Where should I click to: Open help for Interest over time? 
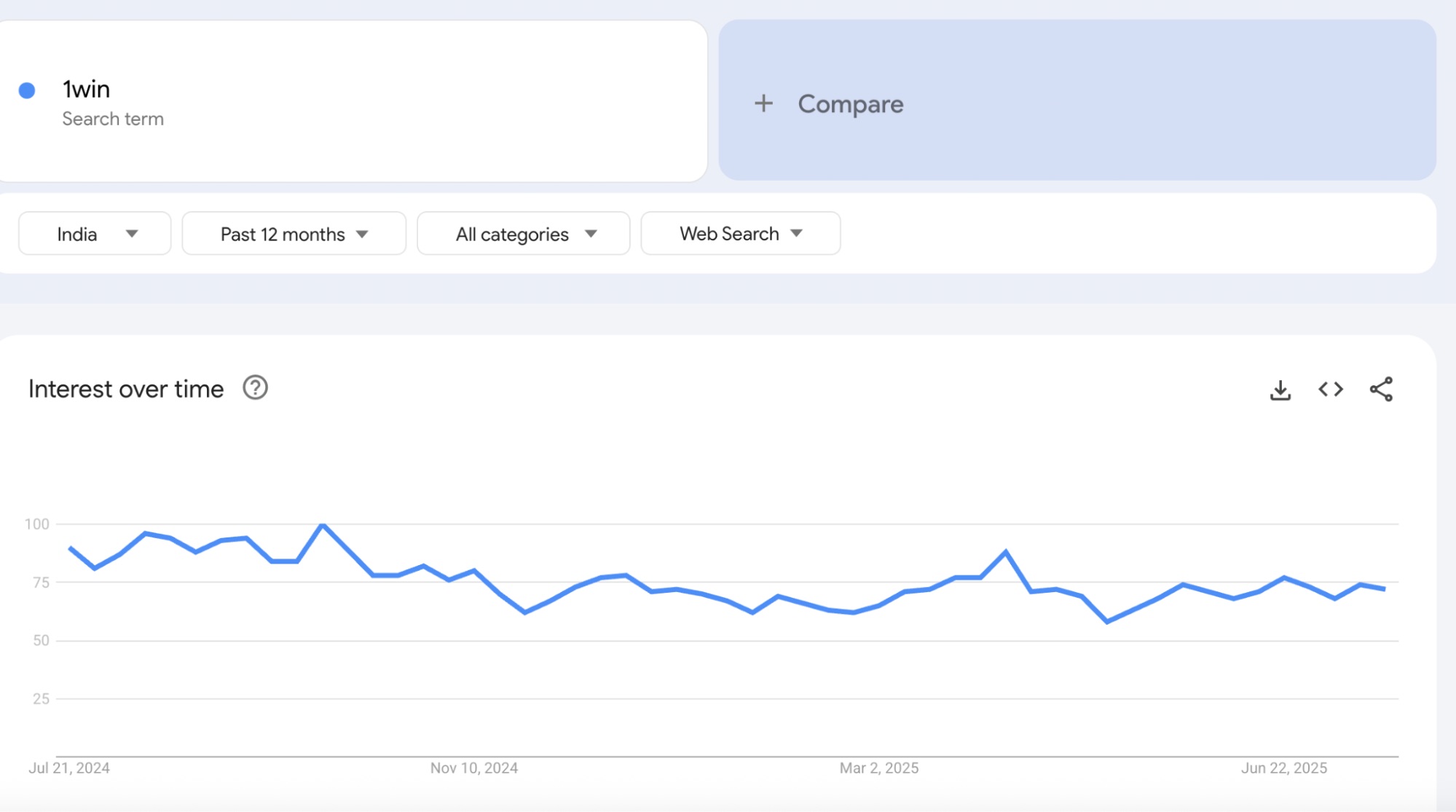coord(255,388)
